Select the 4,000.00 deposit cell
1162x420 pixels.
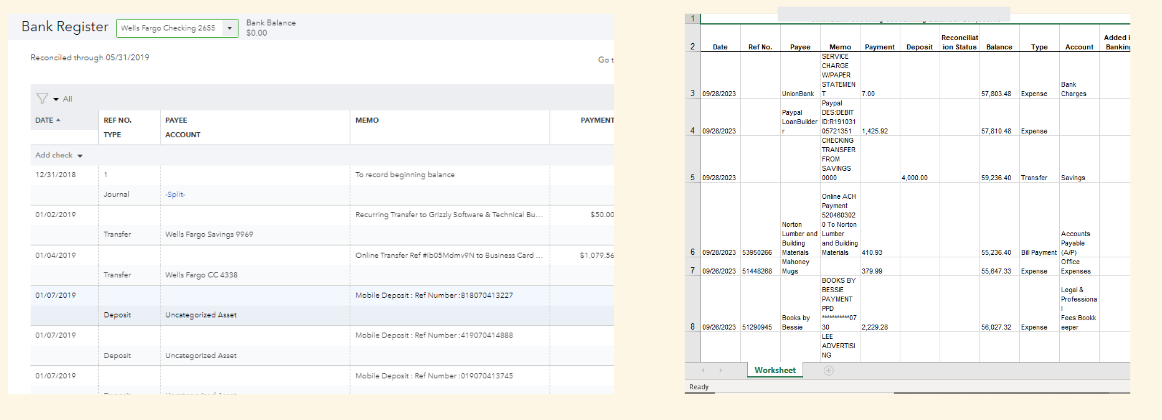pyautogui.click(x=916, y=177)
